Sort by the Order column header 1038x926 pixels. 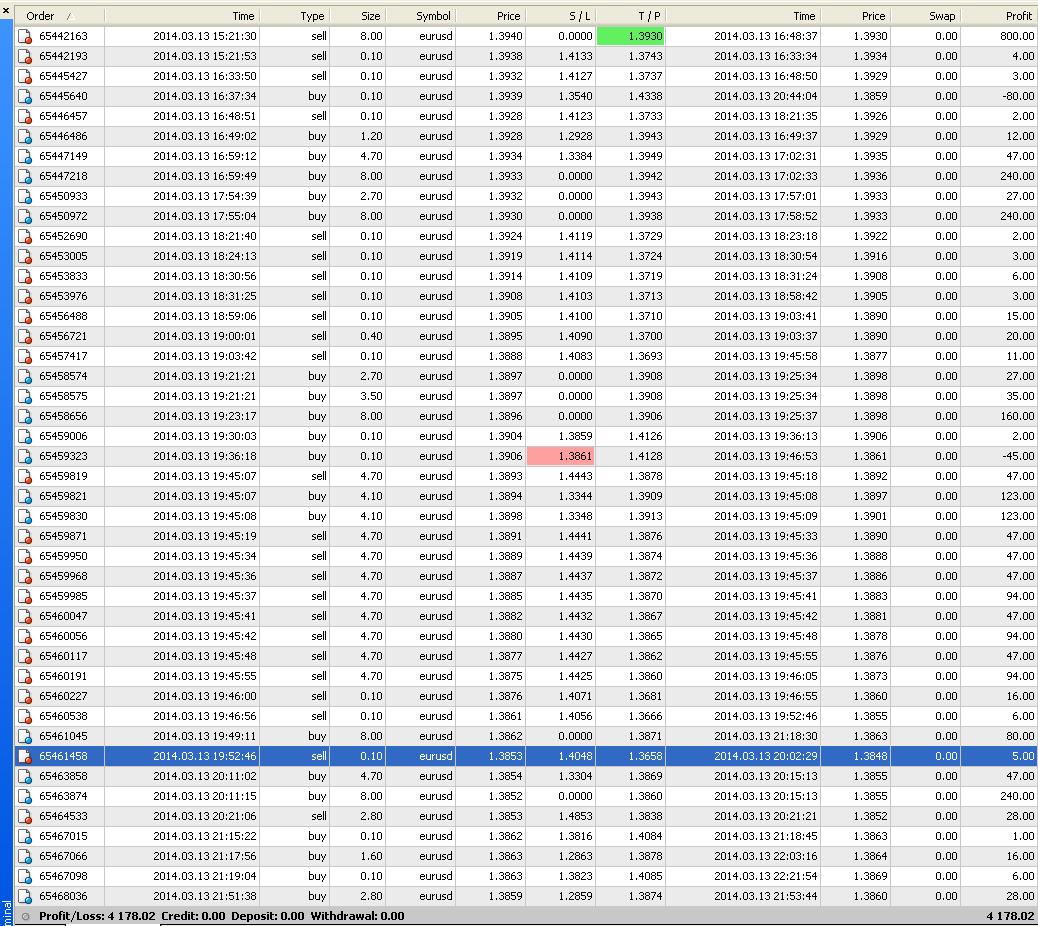tap(59, 16)
